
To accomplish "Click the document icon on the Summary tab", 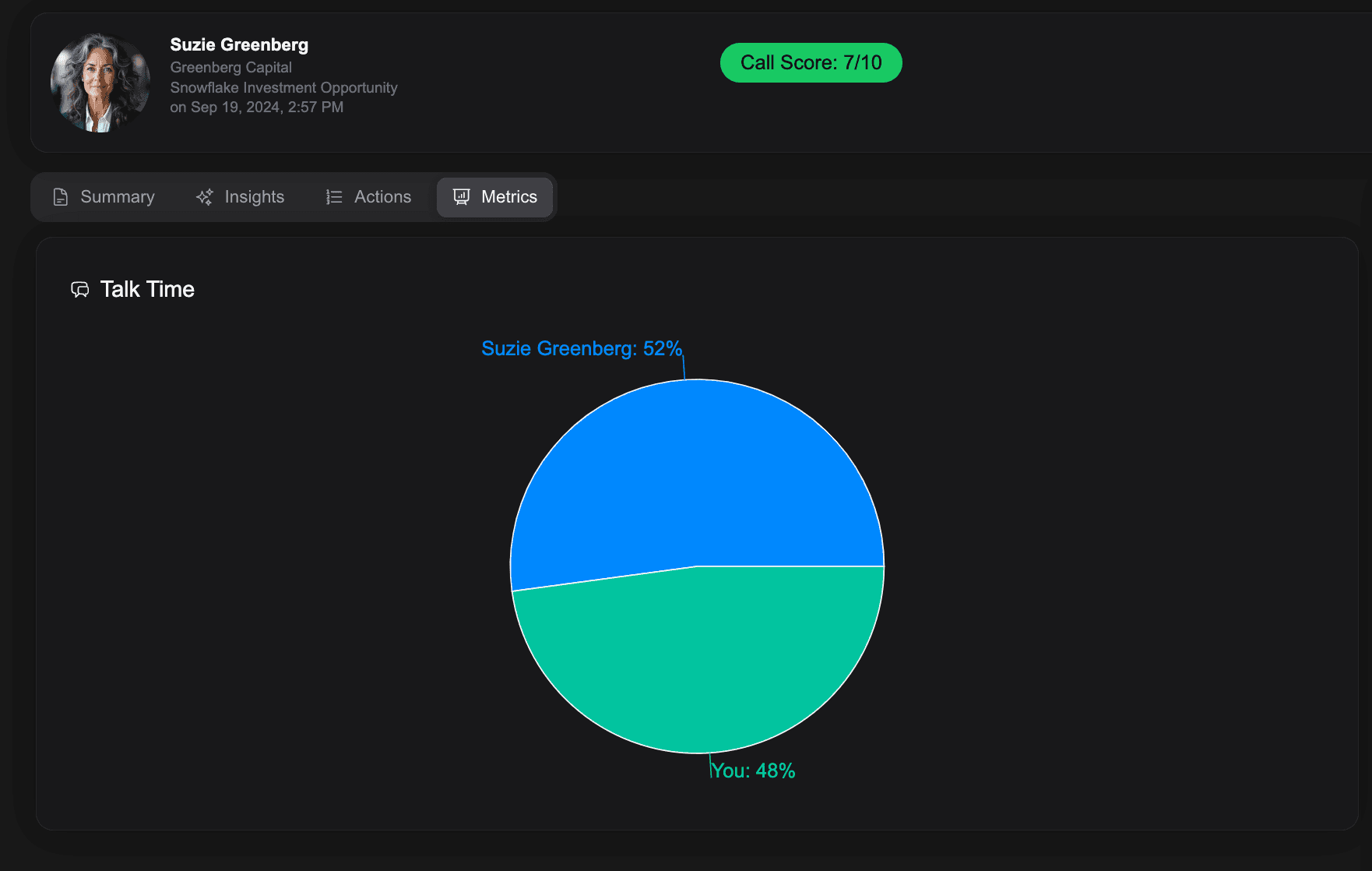I will point(61,196).
